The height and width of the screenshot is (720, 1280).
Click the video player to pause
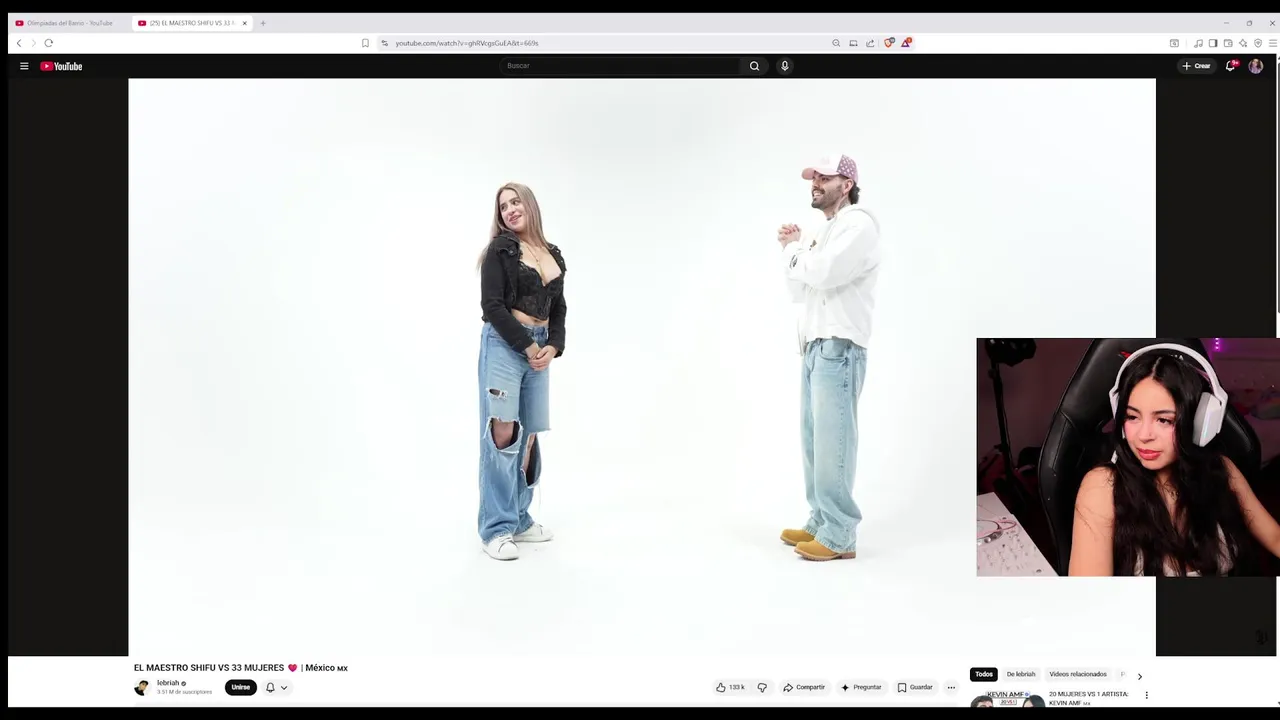pos(642,367)
